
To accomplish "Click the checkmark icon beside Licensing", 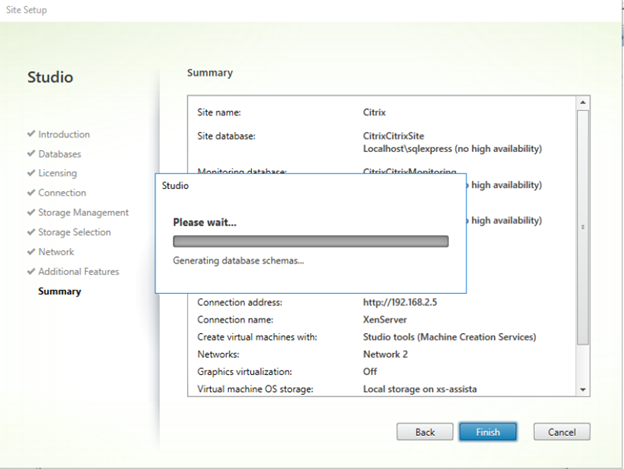I will 32,173.
